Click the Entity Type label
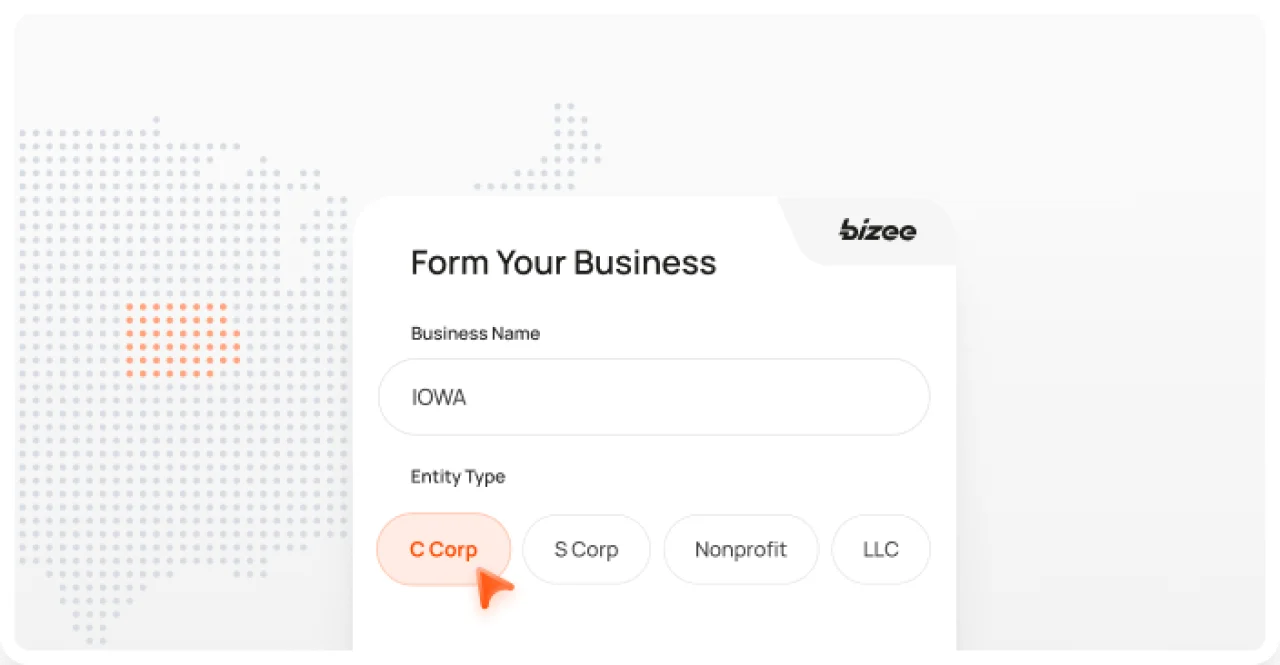Viewport: 1280px width, 665px height. tap(457, 477)
